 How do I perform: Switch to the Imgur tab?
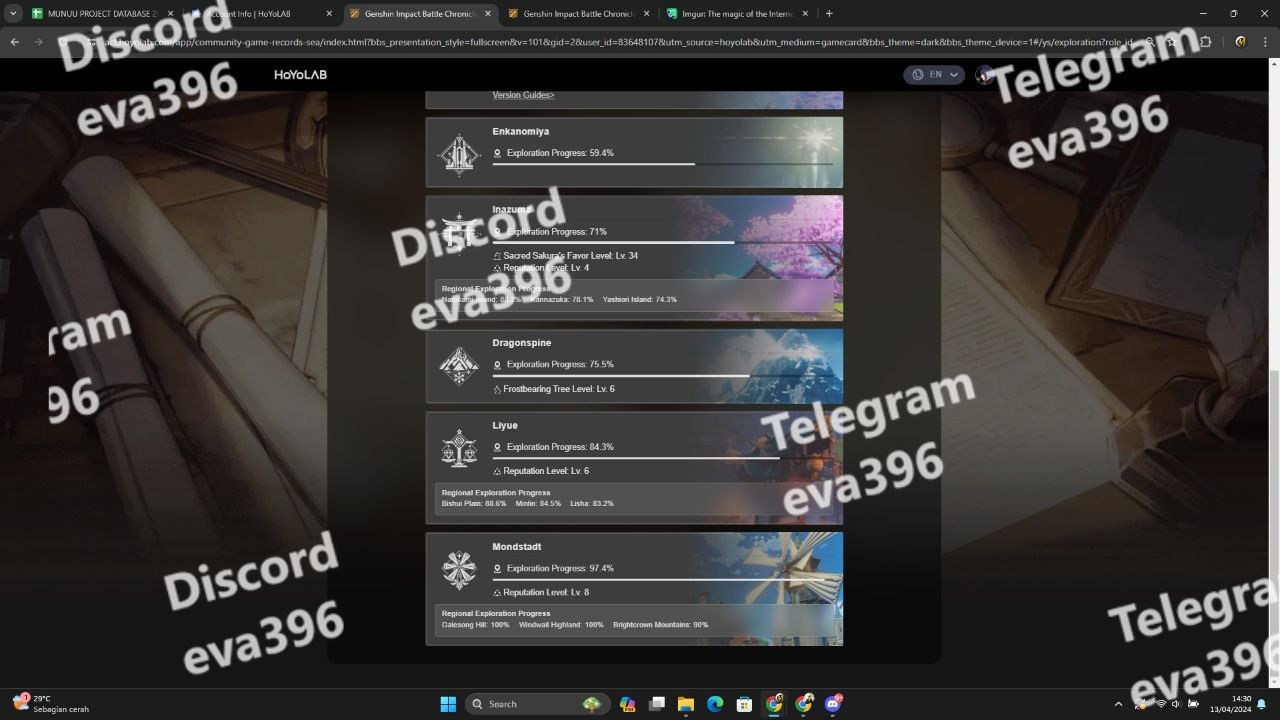point(738,14)
